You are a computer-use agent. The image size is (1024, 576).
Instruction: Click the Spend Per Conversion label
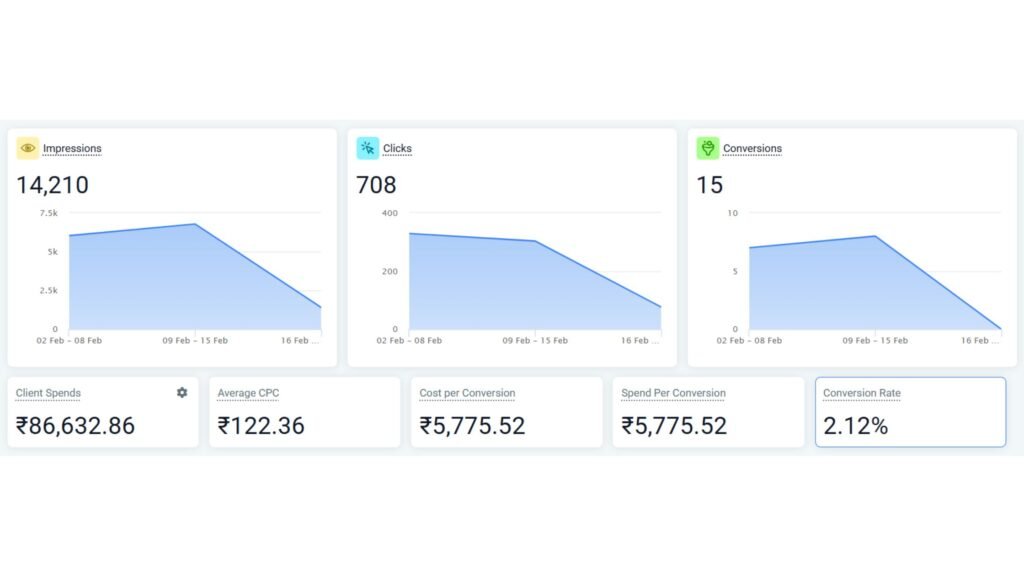point(672,393)
